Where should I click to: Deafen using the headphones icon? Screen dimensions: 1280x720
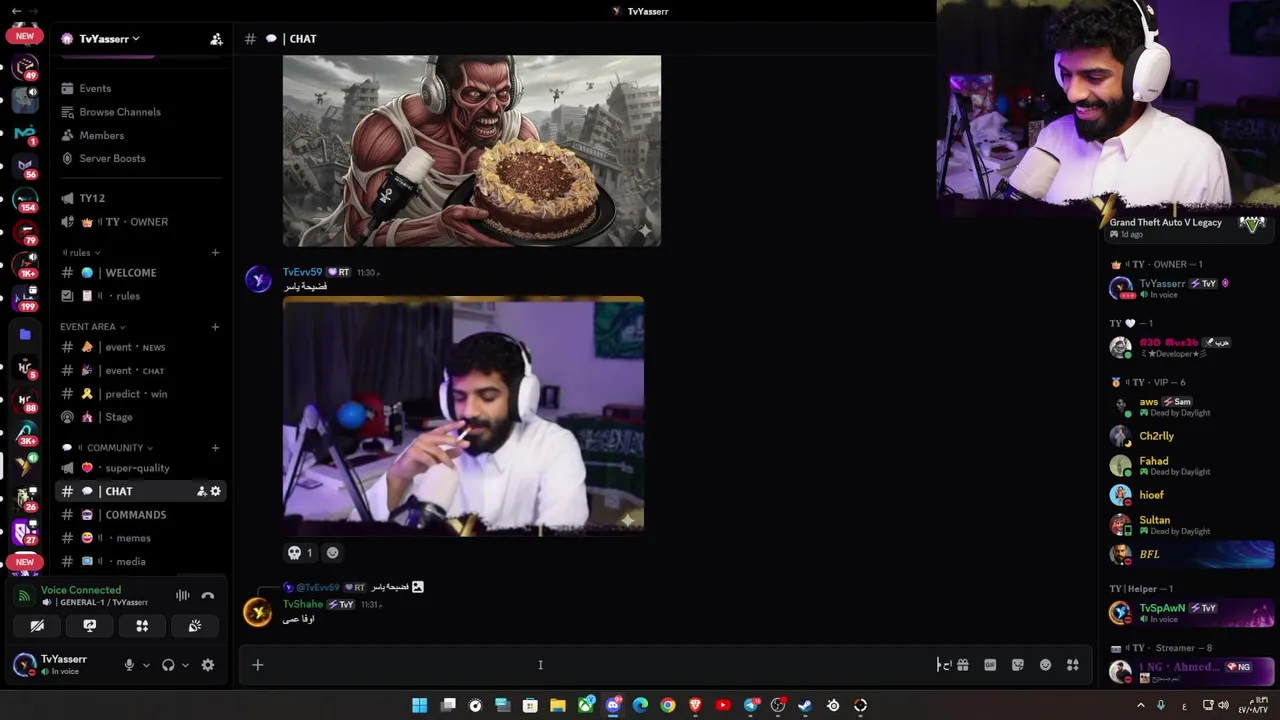point(168,665)
